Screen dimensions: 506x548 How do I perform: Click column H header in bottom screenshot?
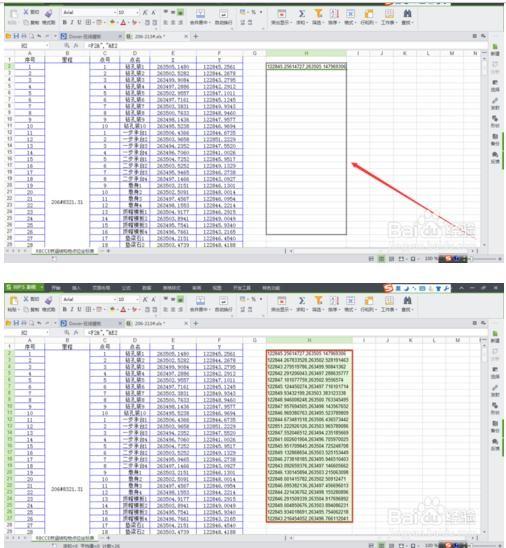(309, 340)
